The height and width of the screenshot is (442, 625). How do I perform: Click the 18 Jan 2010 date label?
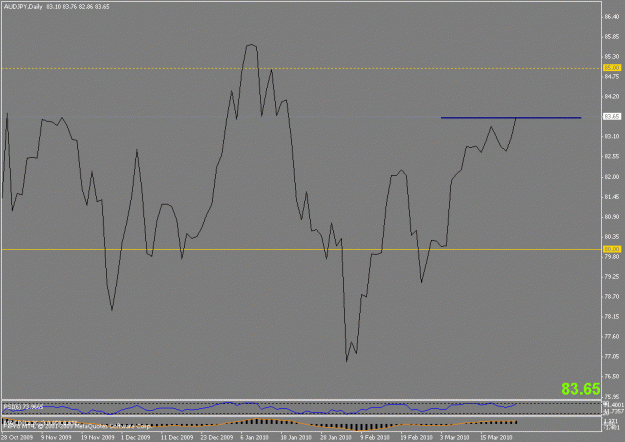[296, 437]
